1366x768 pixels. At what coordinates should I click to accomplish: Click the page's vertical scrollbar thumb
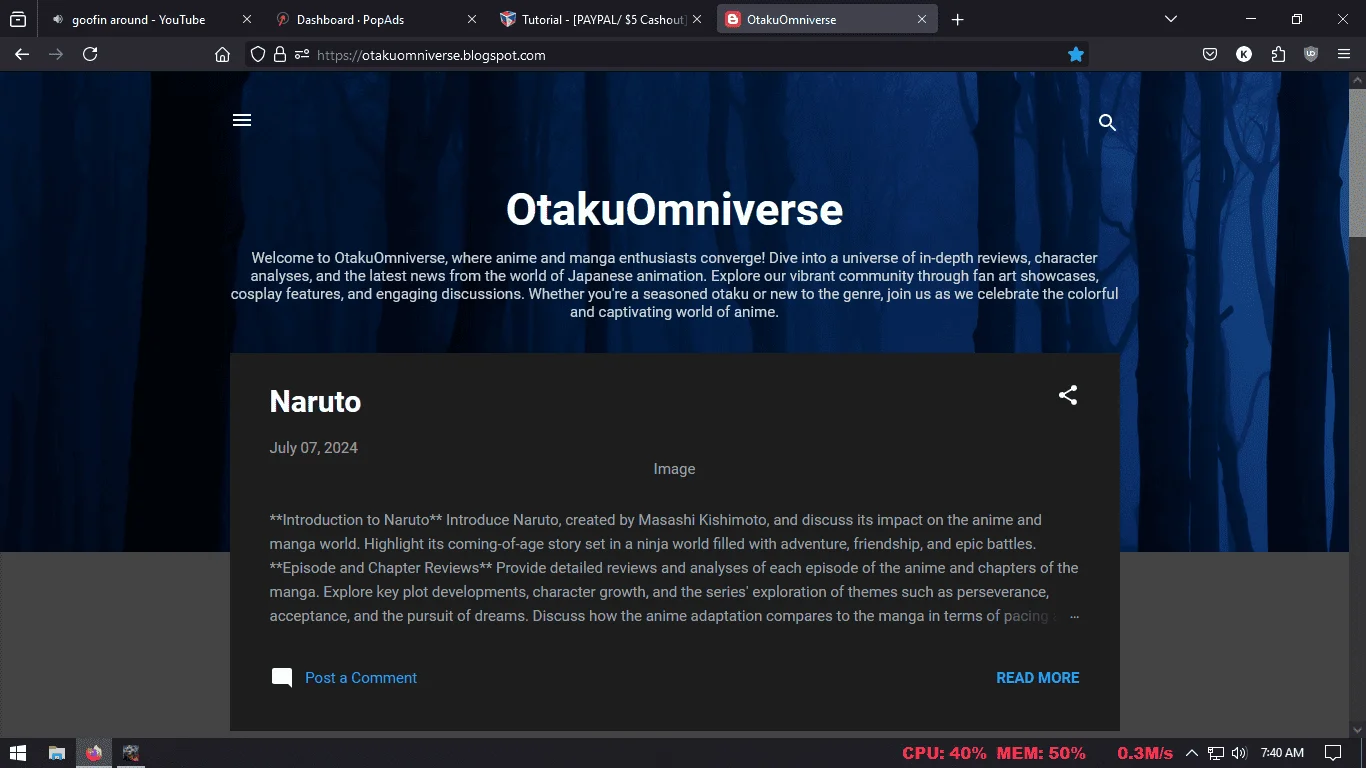pos(1357,163)
